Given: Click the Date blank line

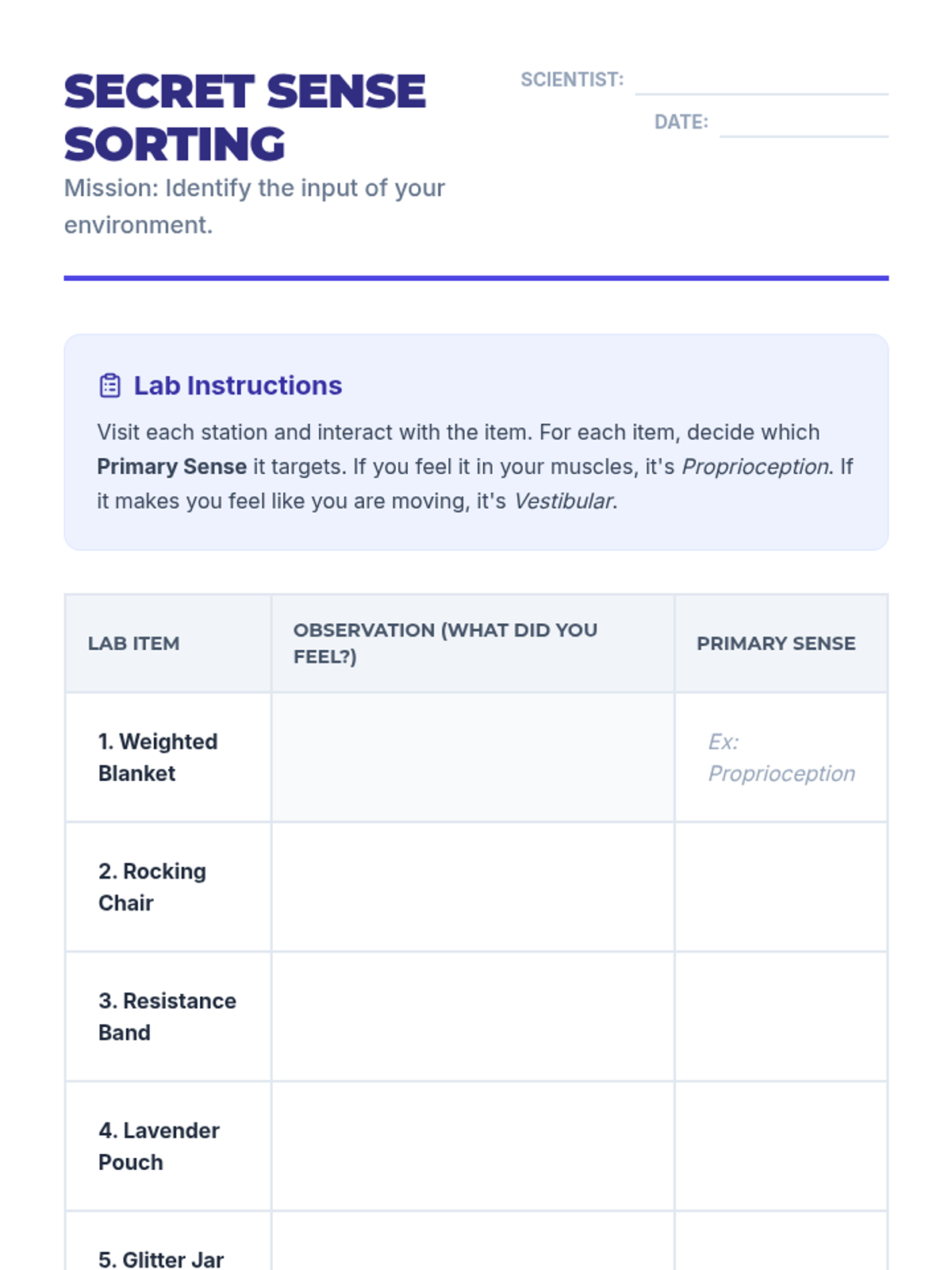Looking at the screenshot, I should coord(803,125).
